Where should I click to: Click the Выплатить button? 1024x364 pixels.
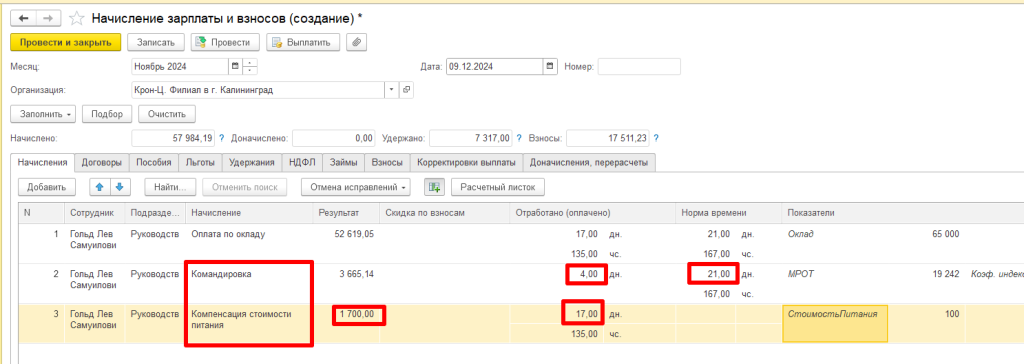click(x=304, y=42)
